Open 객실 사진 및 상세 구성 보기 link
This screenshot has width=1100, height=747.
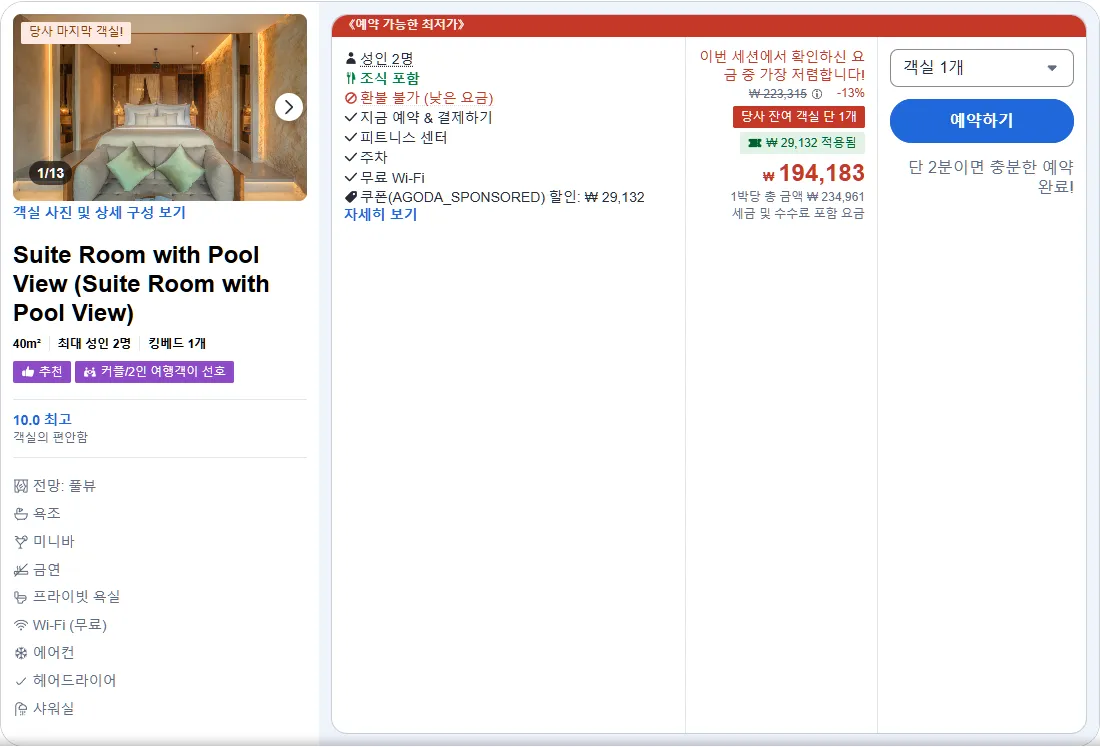coord(100,213)
